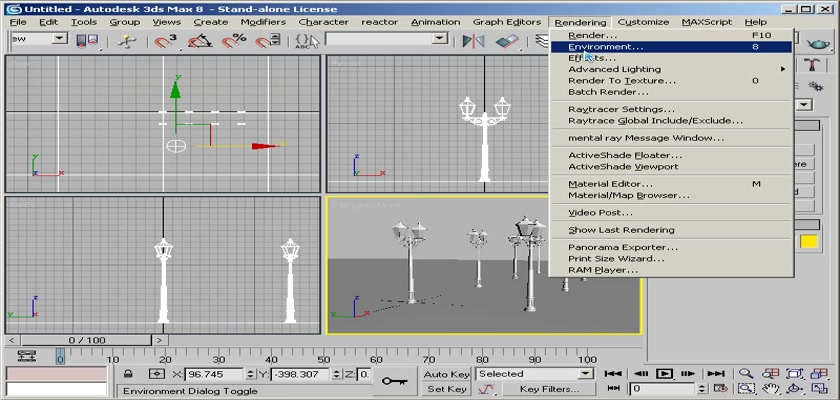840x400 pixels.
Task: Open the Edit menu
Action: 48,22
